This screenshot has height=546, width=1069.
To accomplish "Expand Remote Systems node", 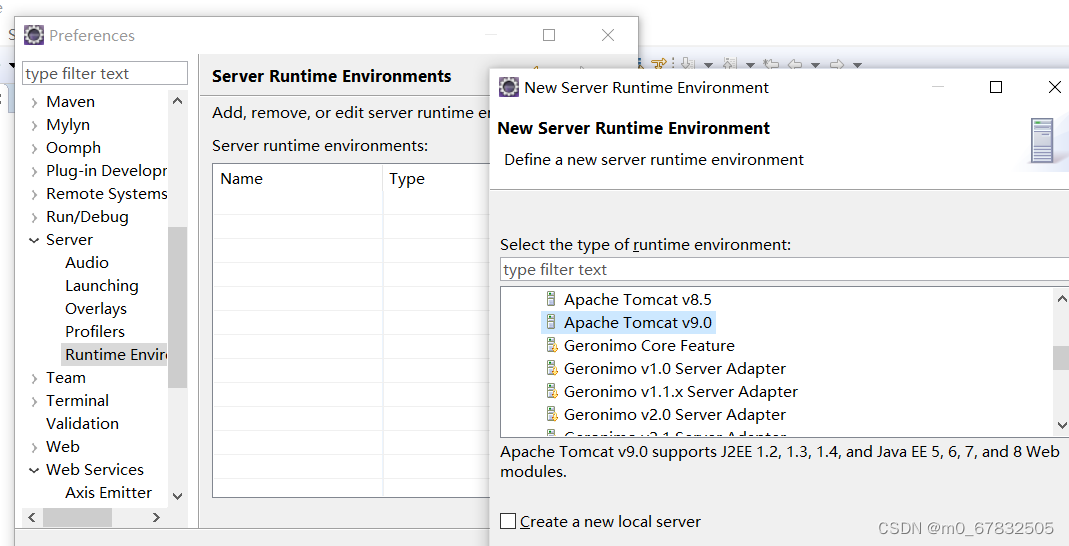I will [x=34, y=194].
